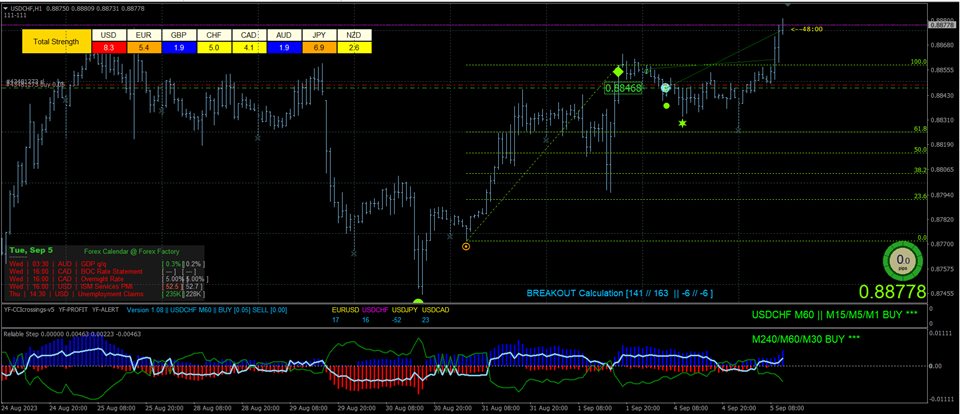Select the JPY currency header
This screenshot has height=414, width=960.
point(319,36)
